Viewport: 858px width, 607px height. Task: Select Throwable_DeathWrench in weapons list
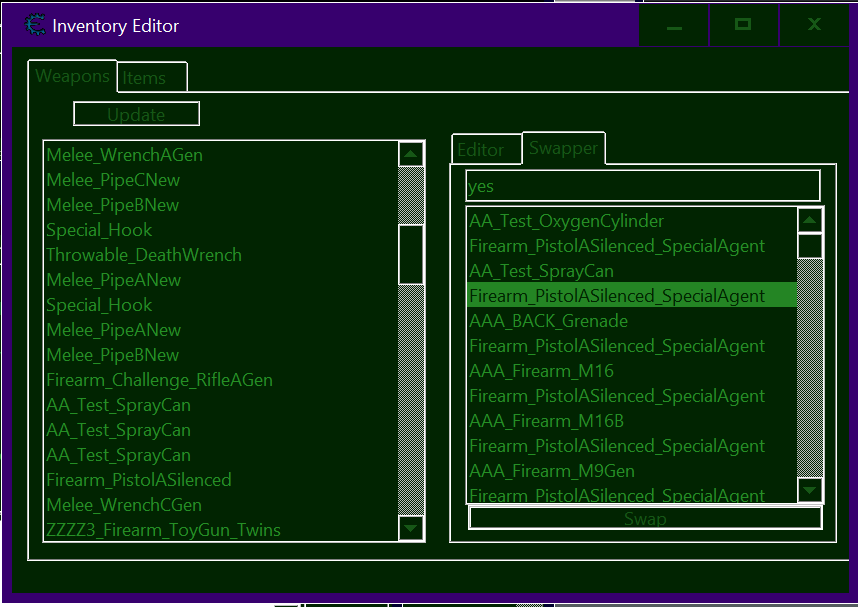coord(144,255)
